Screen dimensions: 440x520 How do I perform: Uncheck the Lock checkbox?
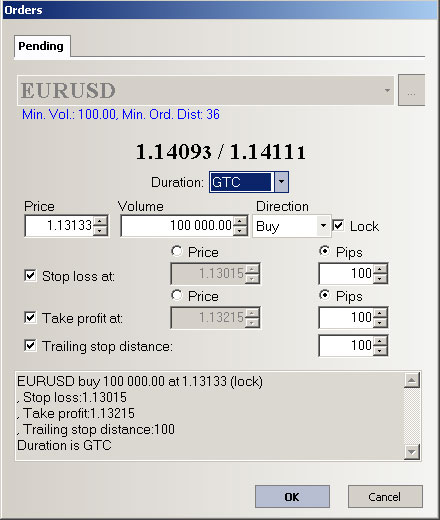coord(338,226)
